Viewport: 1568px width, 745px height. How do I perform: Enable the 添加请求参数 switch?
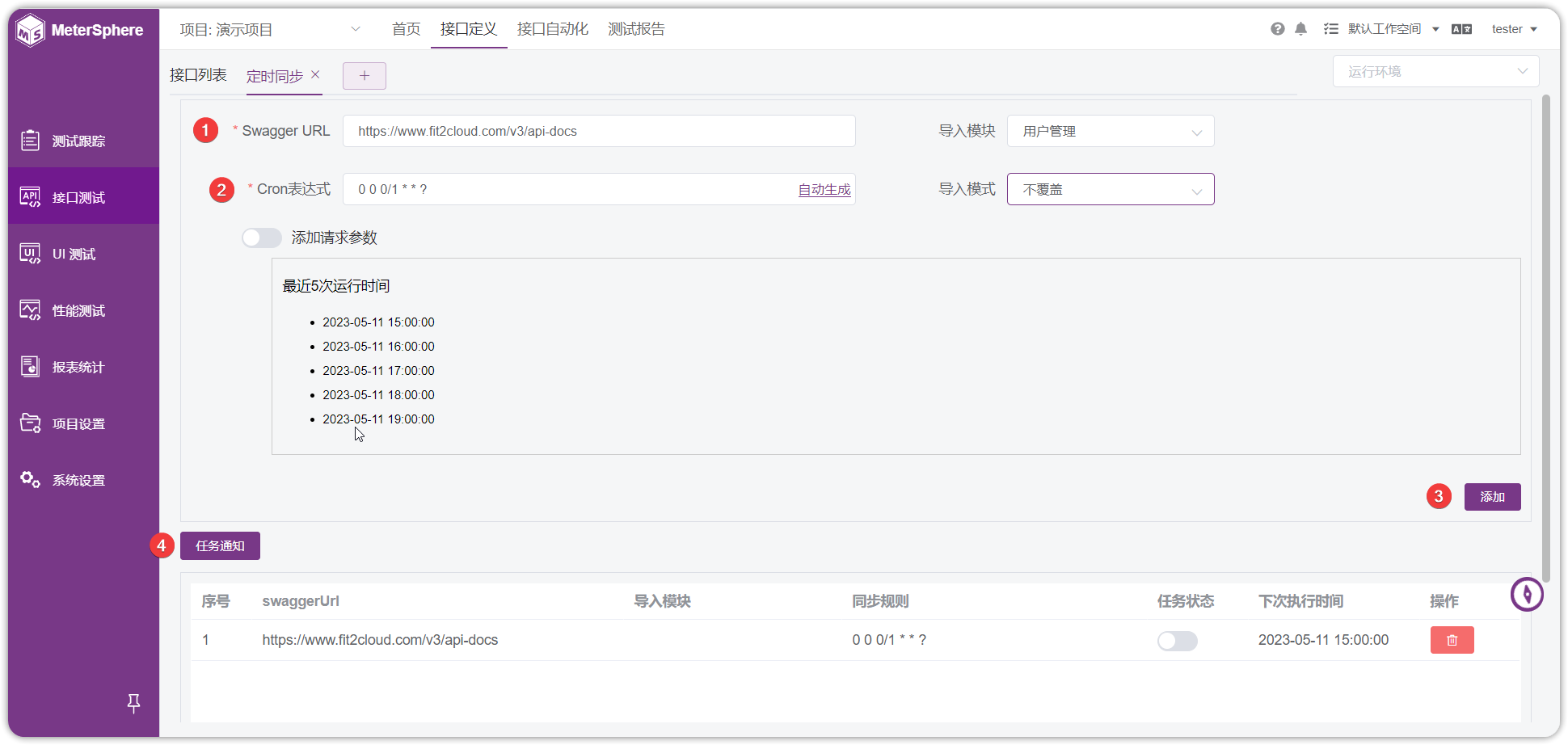(x=262, y=238)
